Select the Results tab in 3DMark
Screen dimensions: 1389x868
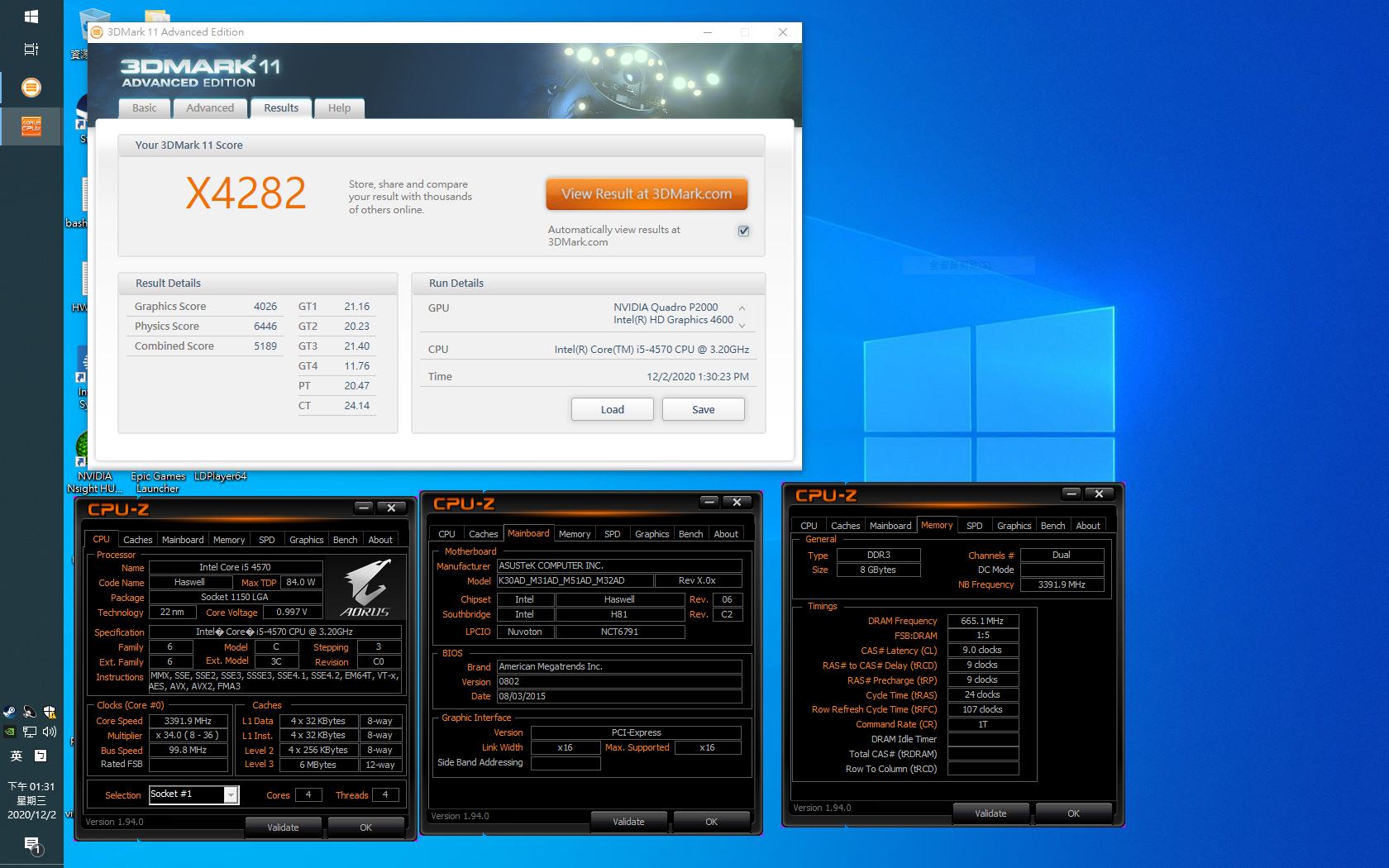pyautogui.click(x=281, y=108)
